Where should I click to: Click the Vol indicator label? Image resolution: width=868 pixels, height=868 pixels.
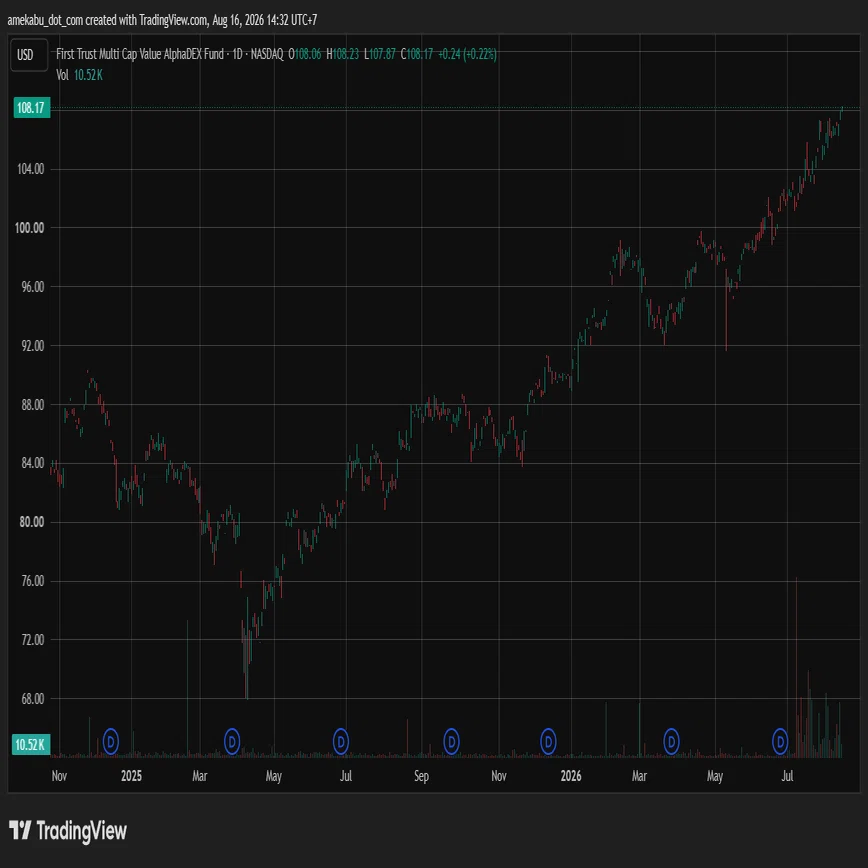[x=62, y=75]
